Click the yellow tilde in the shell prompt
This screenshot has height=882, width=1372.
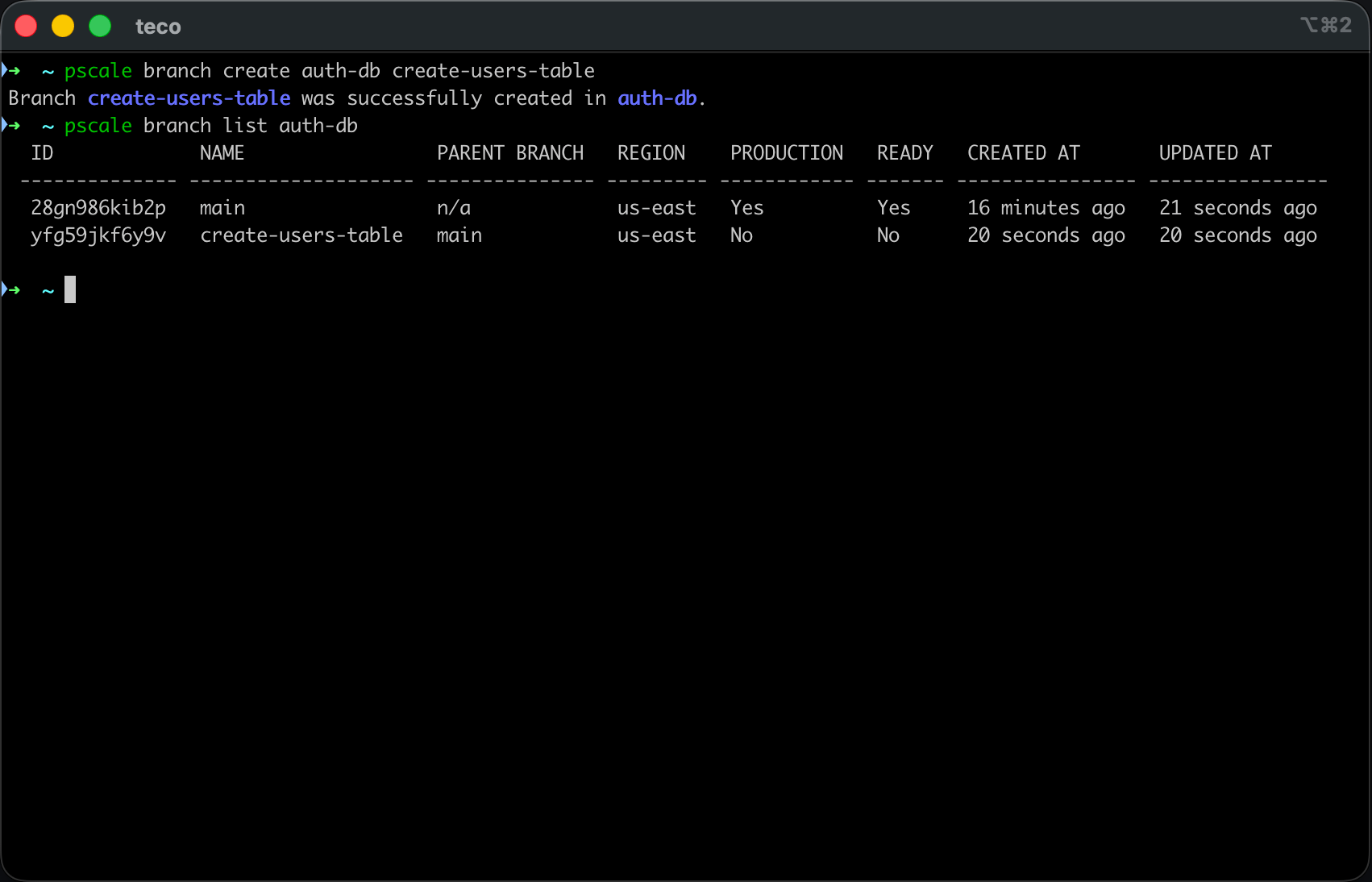tap(48, 71)
